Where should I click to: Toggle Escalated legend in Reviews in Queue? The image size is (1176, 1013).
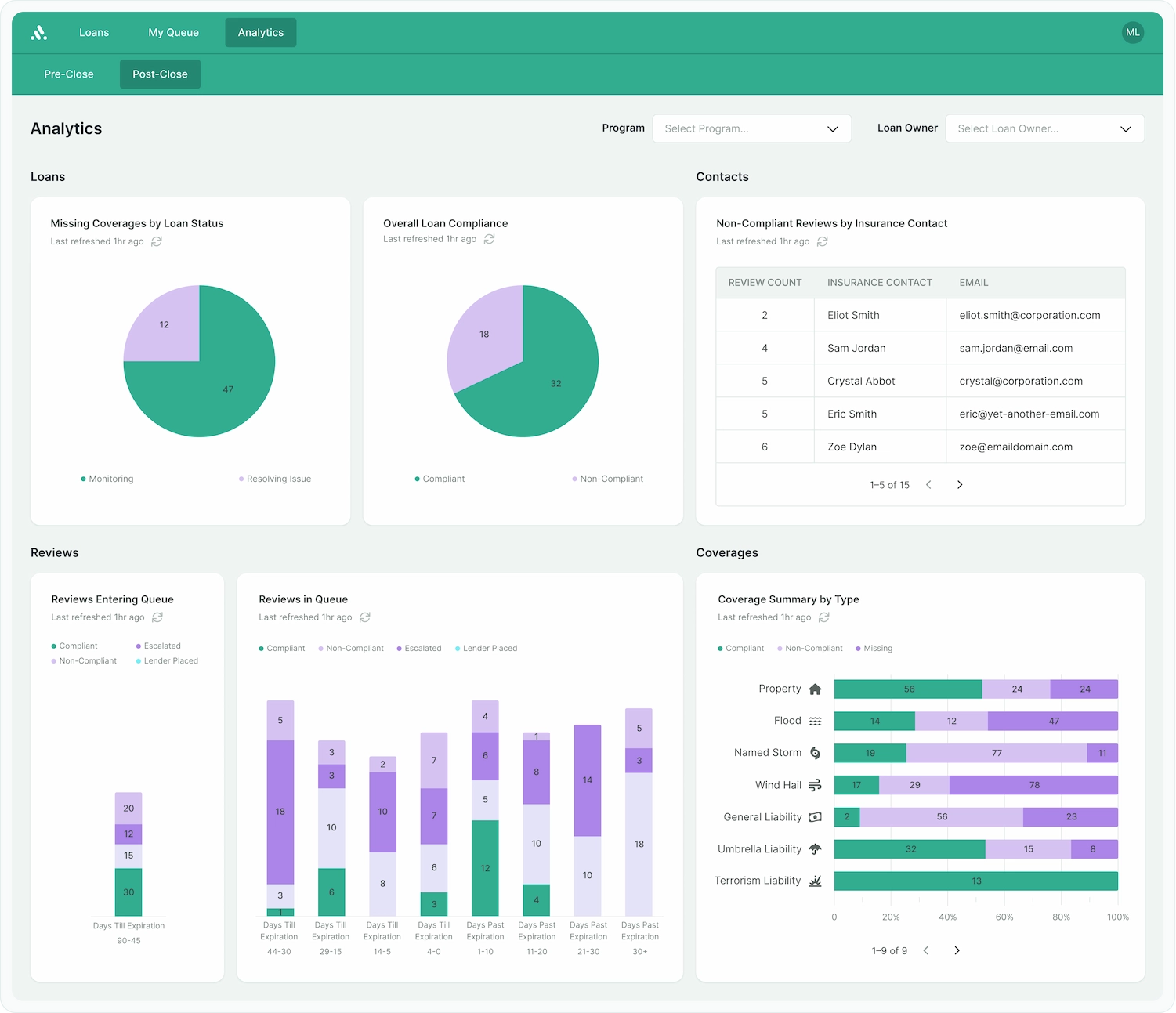pyautogui.click(x=419, y=649)
